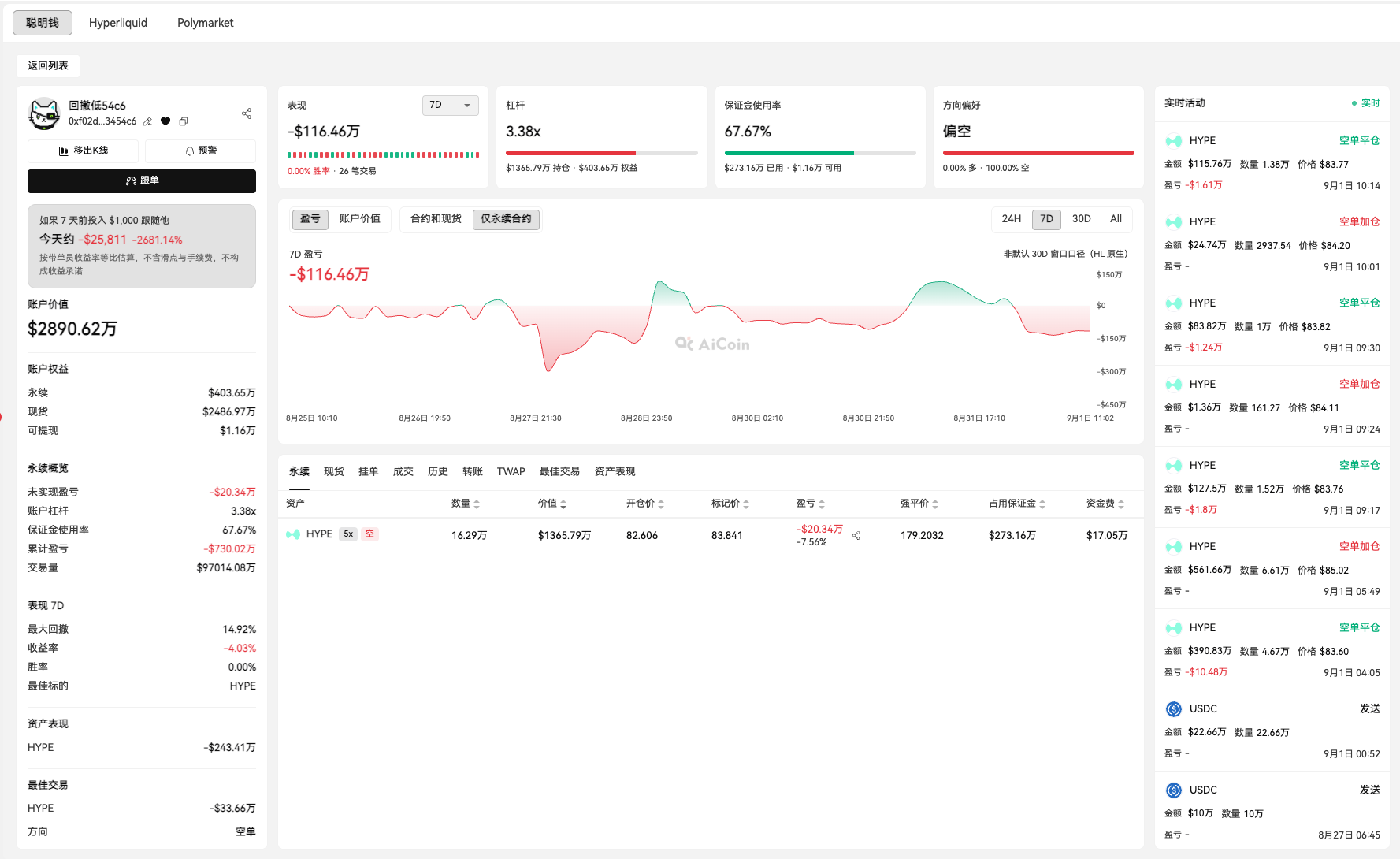Select the 仅永续合约 chart scope
Image resolution: width=1400 pixels, height=859 pixels.
[506, 219]
